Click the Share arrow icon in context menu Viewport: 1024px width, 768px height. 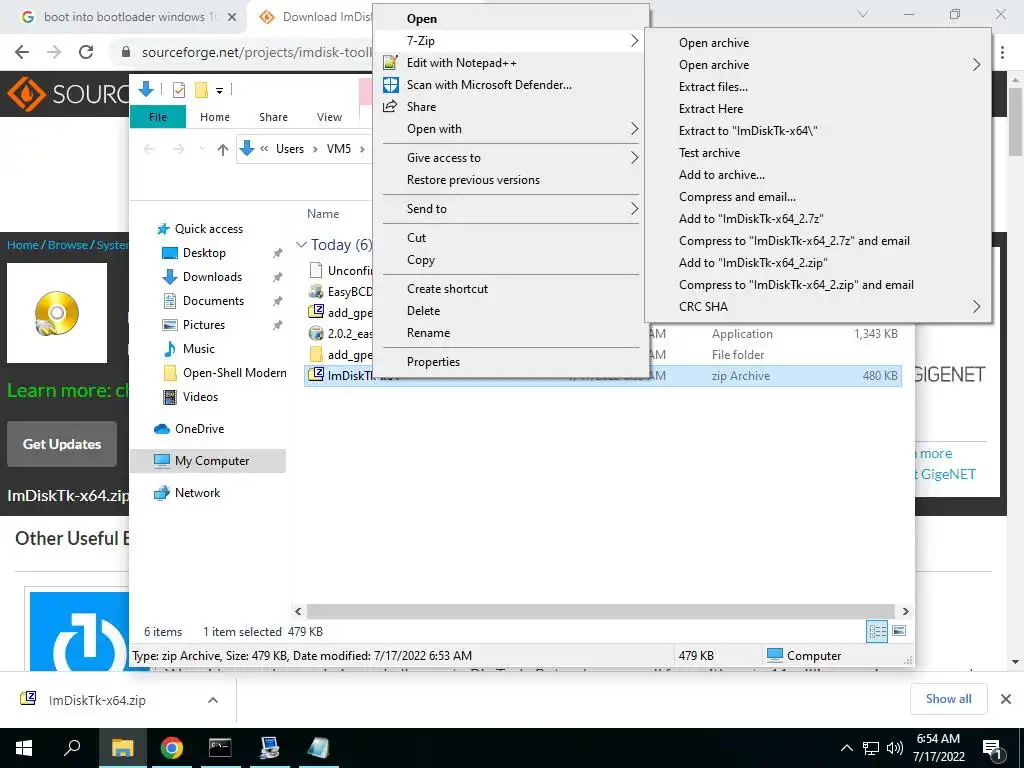[390, 106]
